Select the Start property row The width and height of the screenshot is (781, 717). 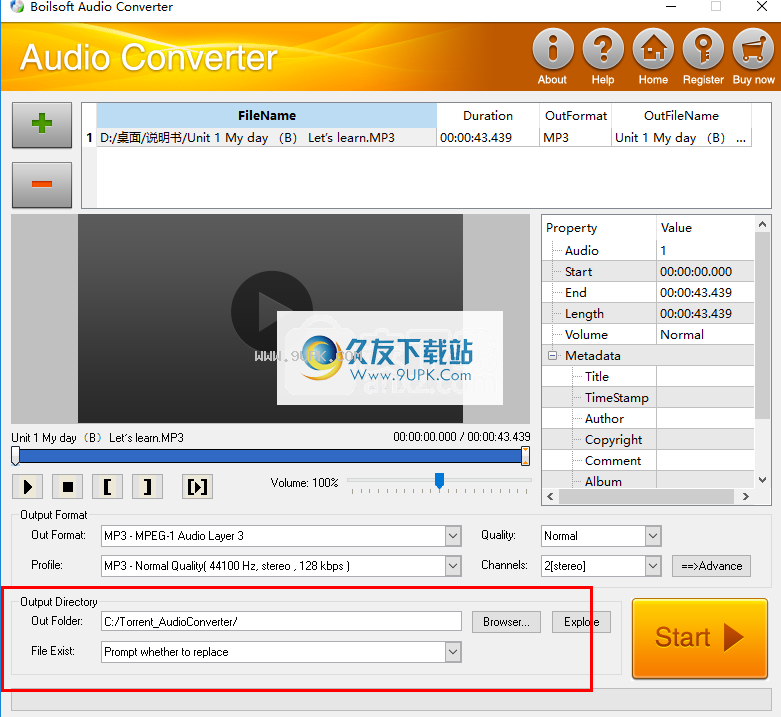648,272
